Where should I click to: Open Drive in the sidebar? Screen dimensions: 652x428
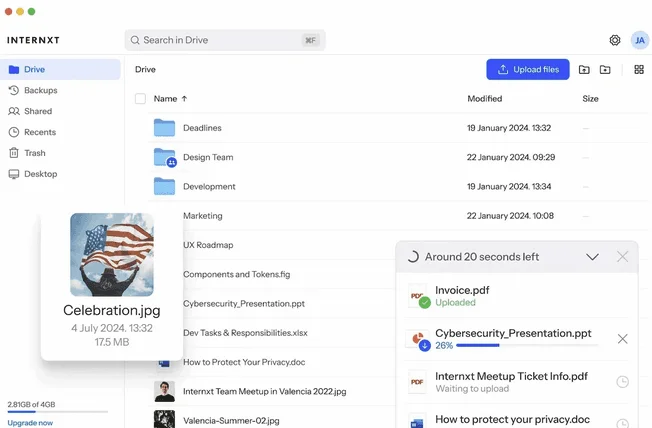61,69
